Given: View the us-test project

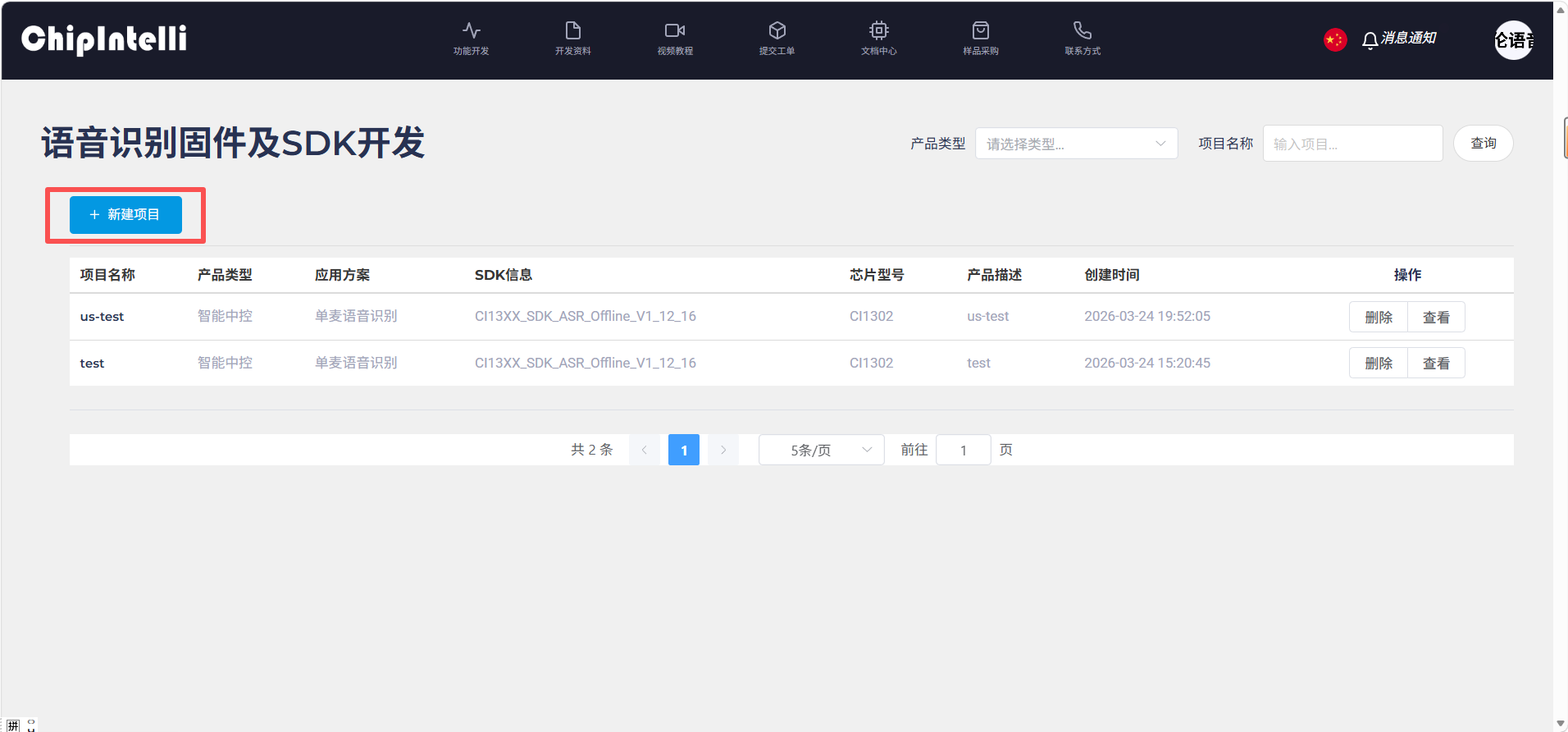Looking at the screenshot, I should pos(1436,317).
